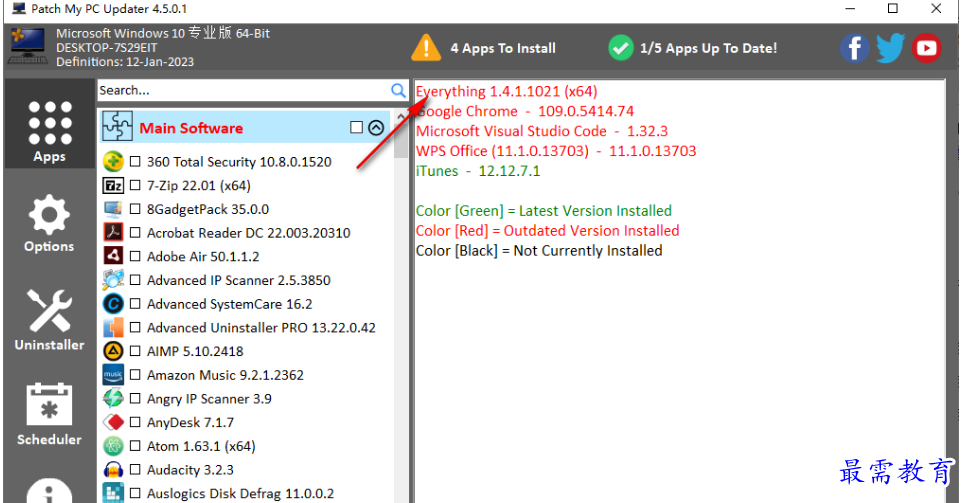
Task: Click the Angry IP Scanner icon
Action: tap(113, 399)
